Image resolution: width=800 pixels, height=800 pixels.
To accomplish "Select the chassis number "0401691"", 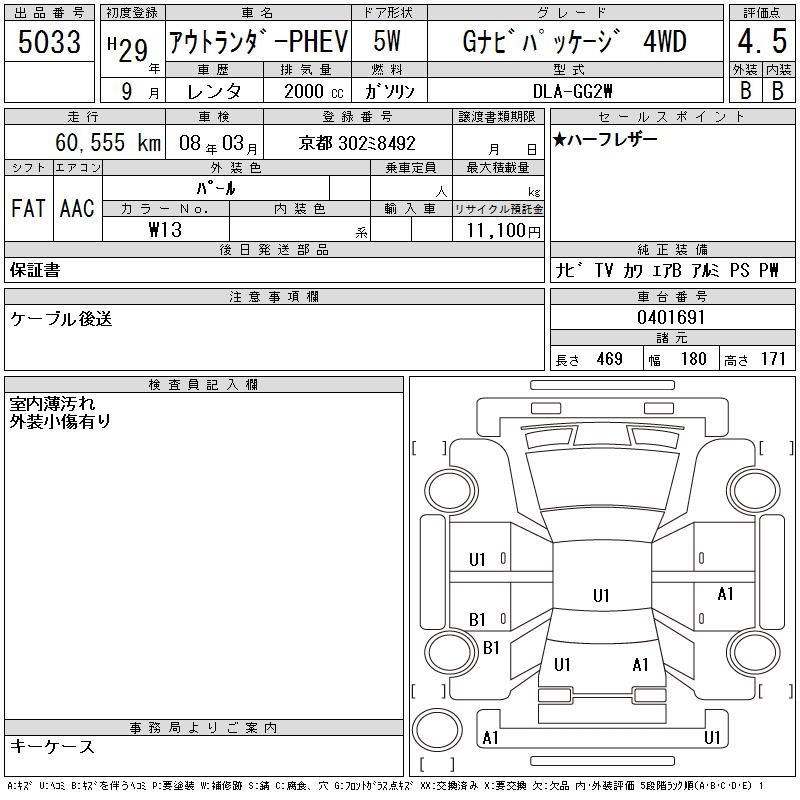I will coord(671,317).
